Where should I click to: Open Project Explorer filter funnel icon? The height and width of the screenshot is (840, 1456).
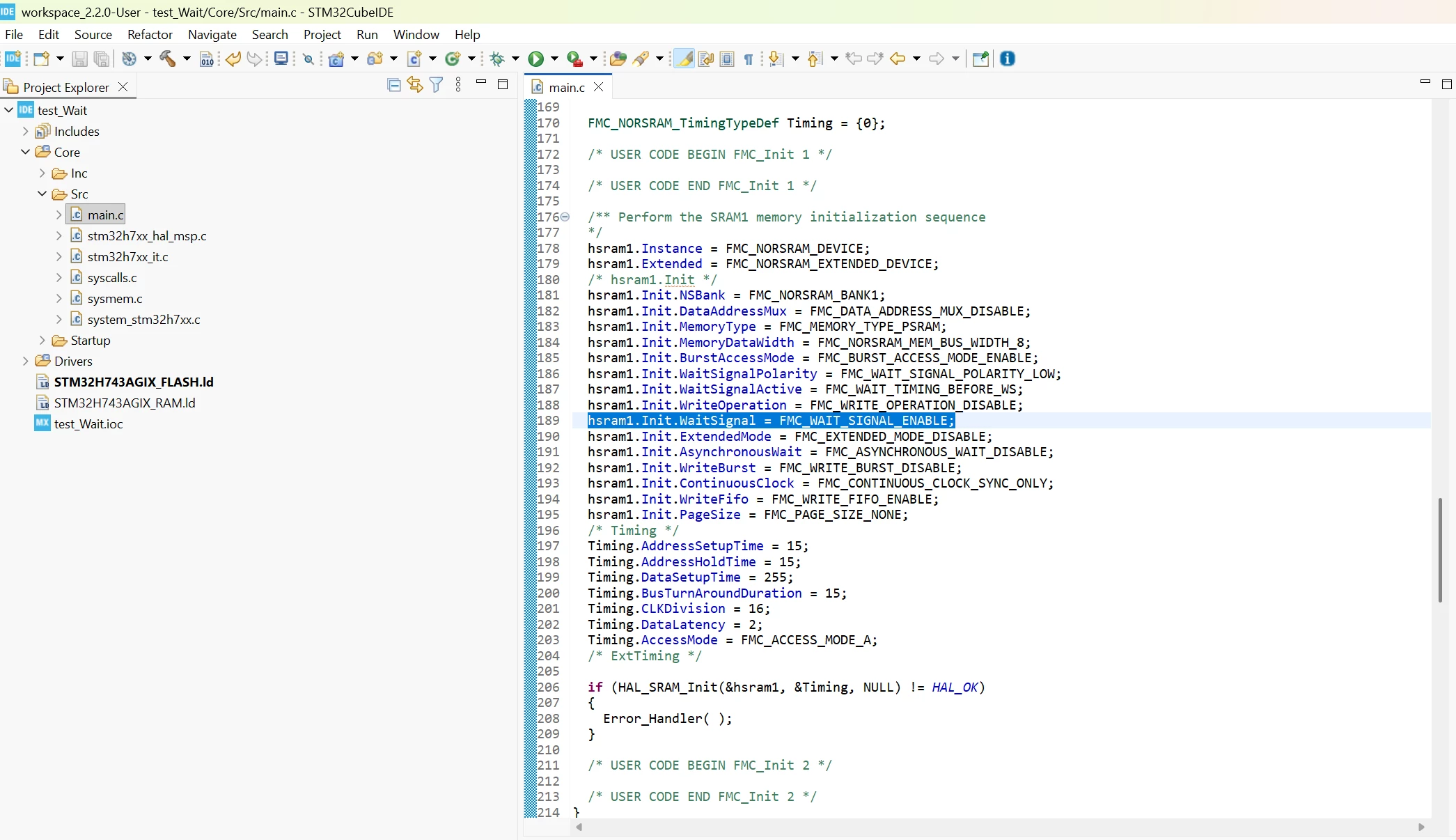coord(437,85)
